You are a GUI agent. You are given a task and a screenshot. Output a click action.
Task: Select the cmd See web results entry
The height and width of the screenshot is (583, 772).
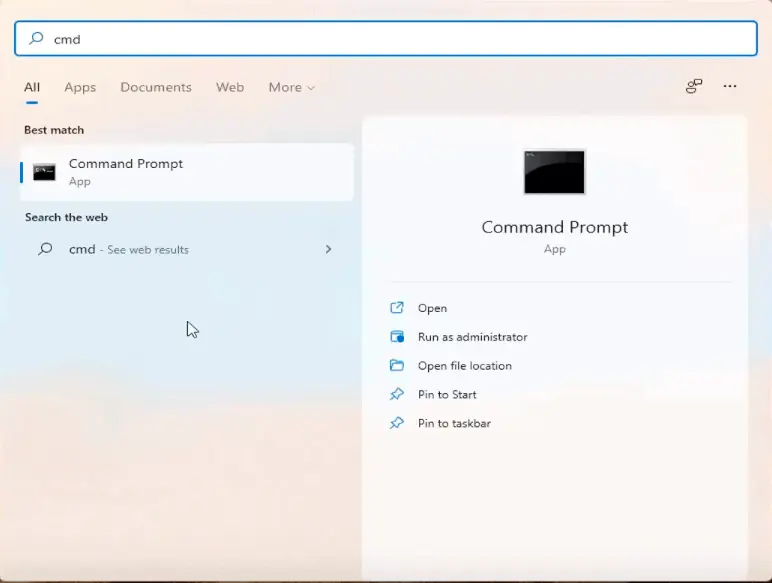tap(187, 249)
